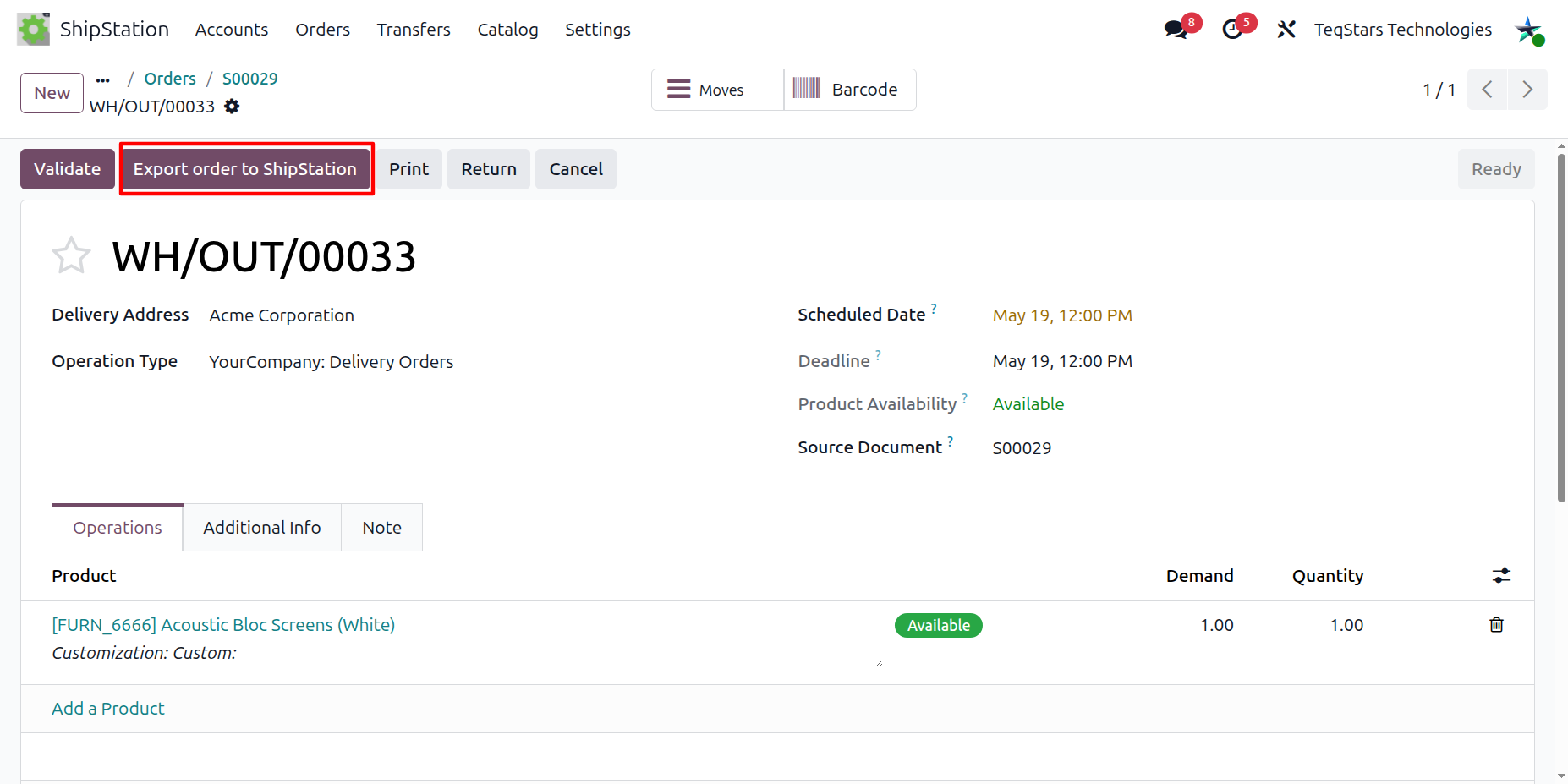Open the Moves smart button
1568x784 pixels.
click(717, 90)
